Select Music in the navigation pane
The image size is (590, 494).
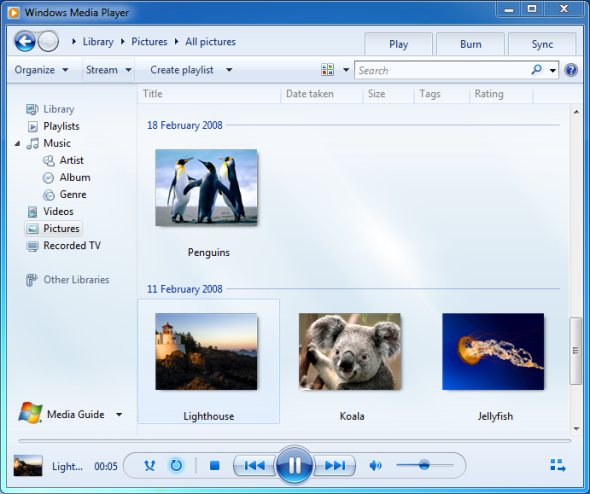[56, 143]
